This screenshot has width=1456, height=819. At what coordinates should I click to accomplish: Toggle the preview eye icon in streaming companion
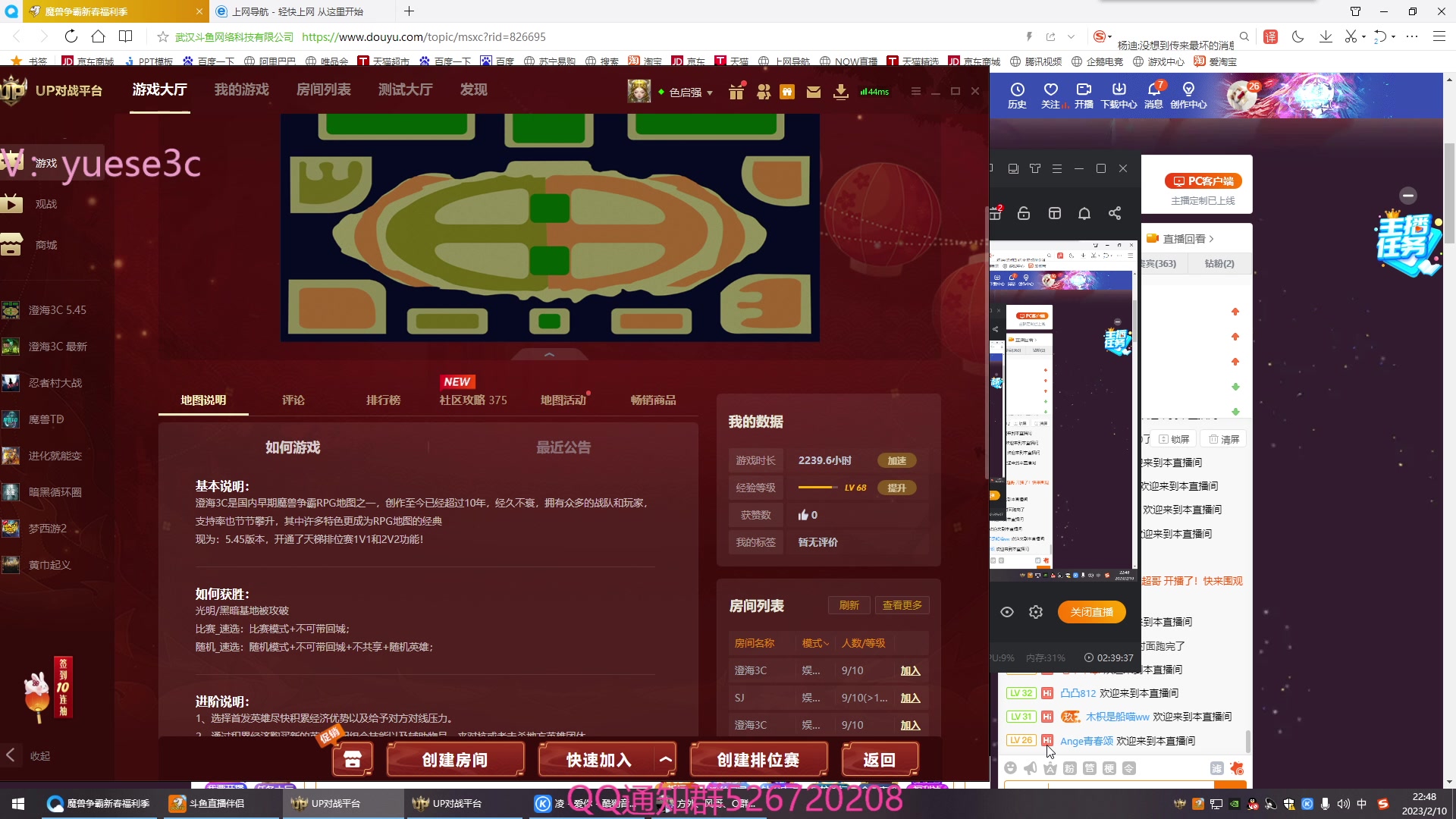[1007, 612]
